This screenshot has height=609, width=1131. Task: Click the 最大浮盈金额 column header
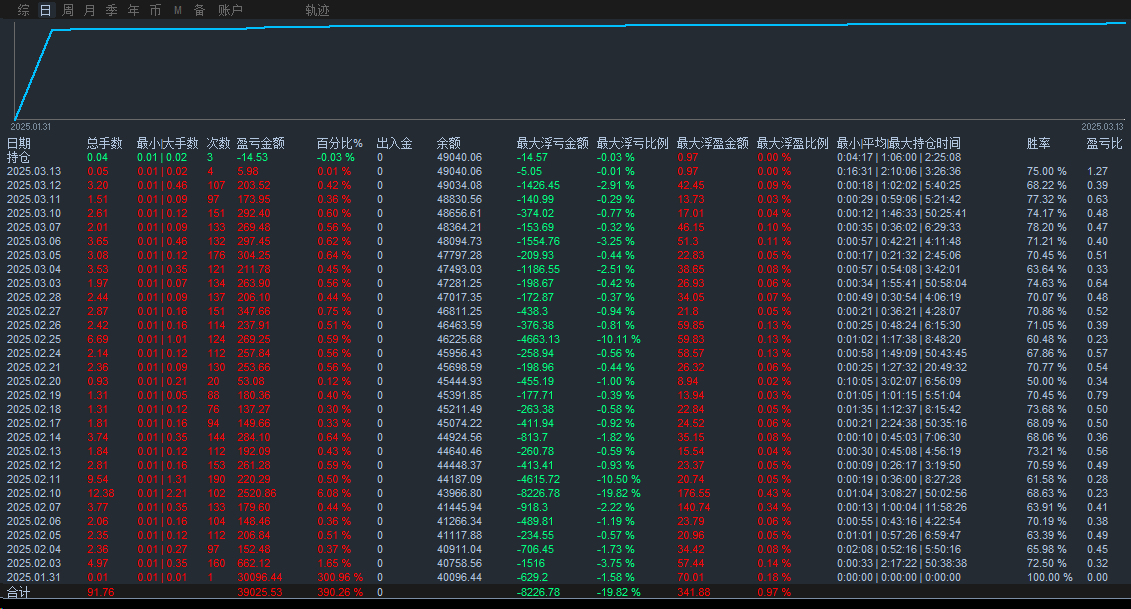713,143
